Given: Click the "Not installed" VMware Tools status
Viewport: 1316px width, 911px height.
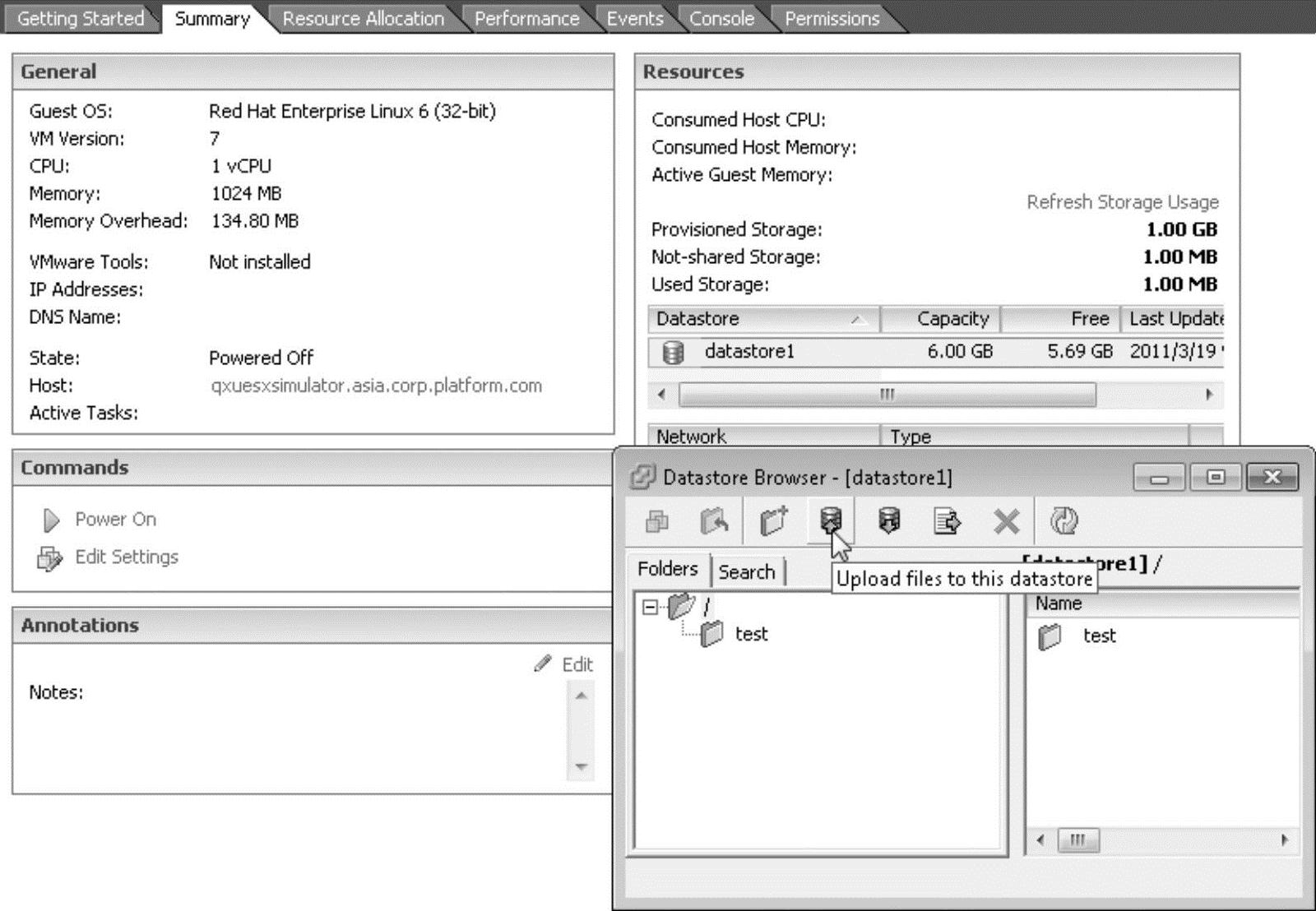Looking at the screenshot, I should tap(260, 262).
